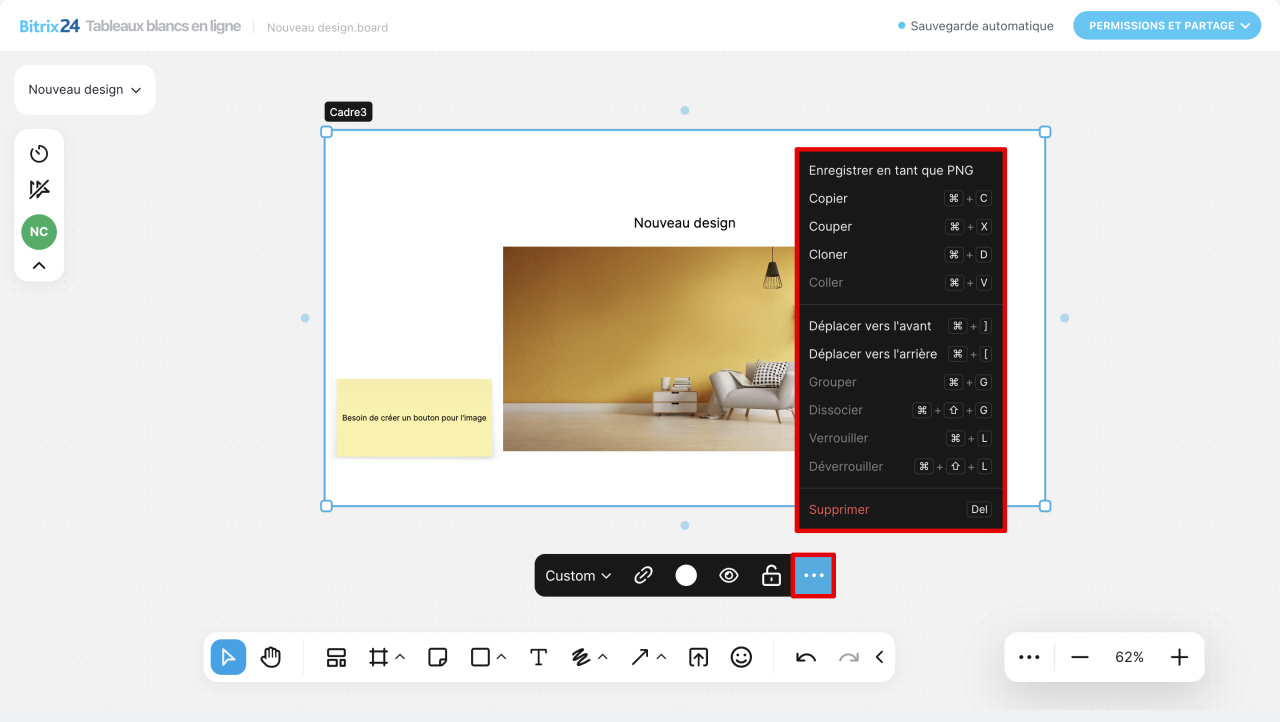Expand the Nouveau design board dropdown

84,89
